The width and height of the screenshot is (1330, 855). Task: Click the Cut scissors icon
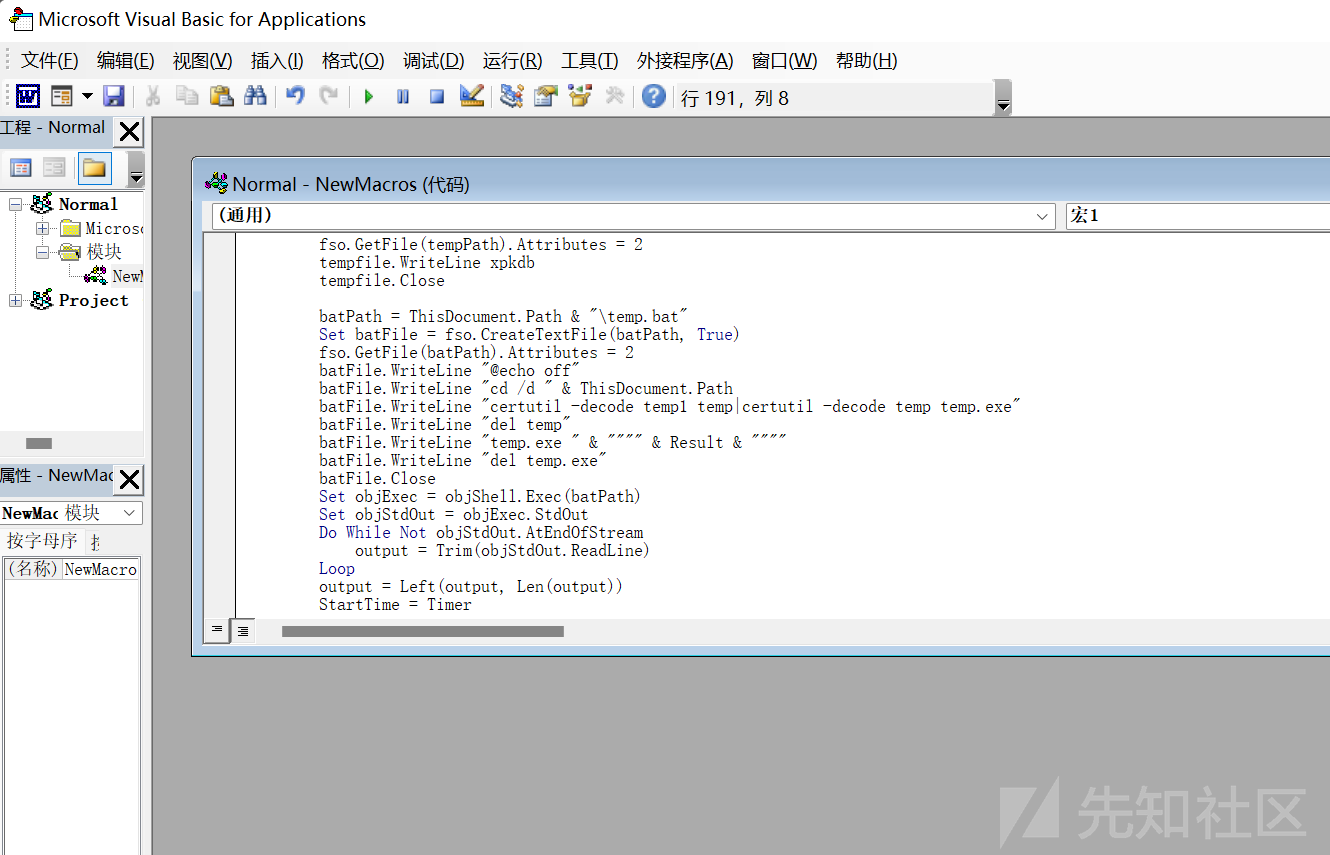click(x=153, y=96)
